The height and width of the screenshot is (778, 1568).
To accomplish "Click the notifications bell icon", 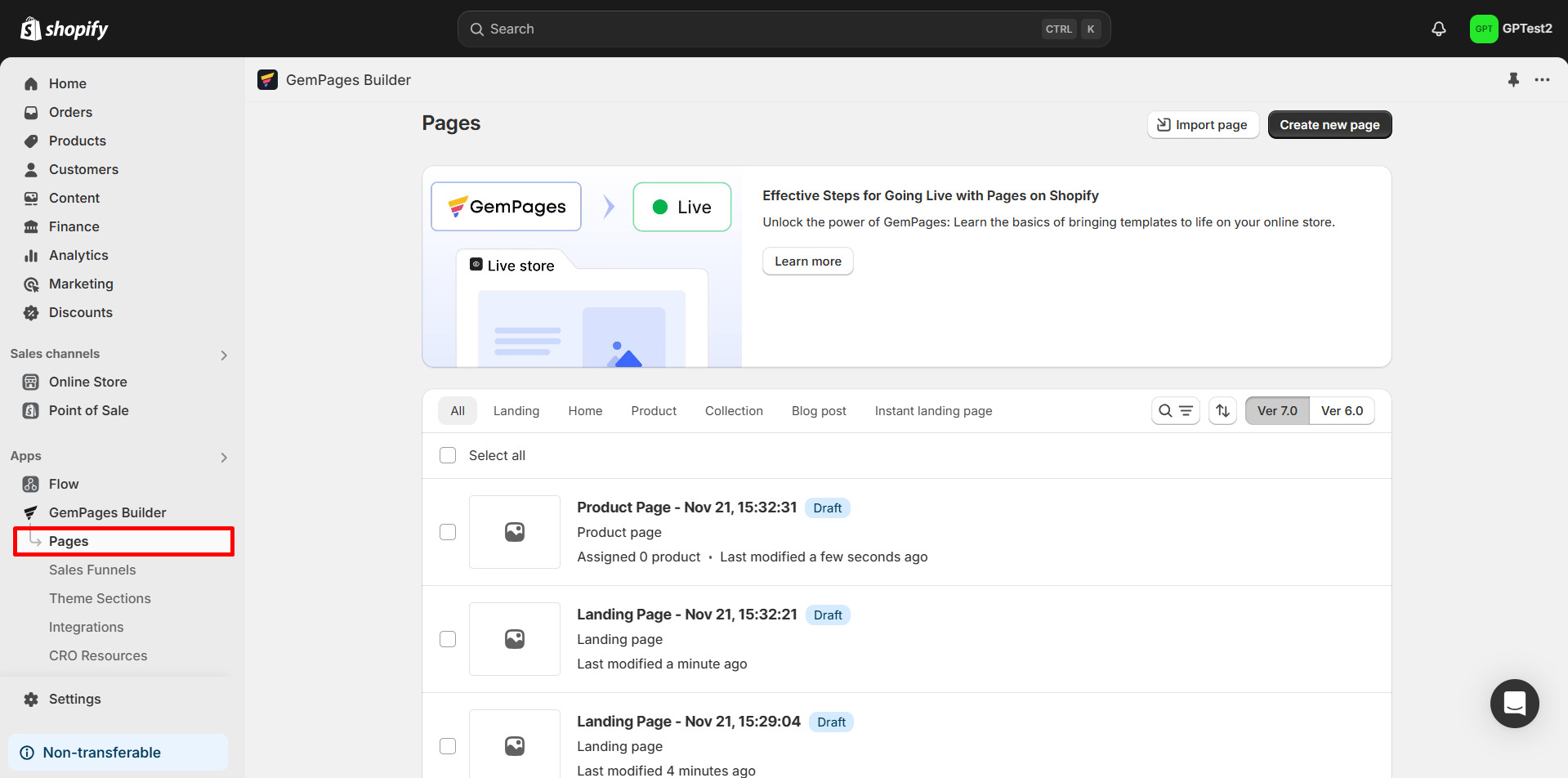I will (1439, 29).
